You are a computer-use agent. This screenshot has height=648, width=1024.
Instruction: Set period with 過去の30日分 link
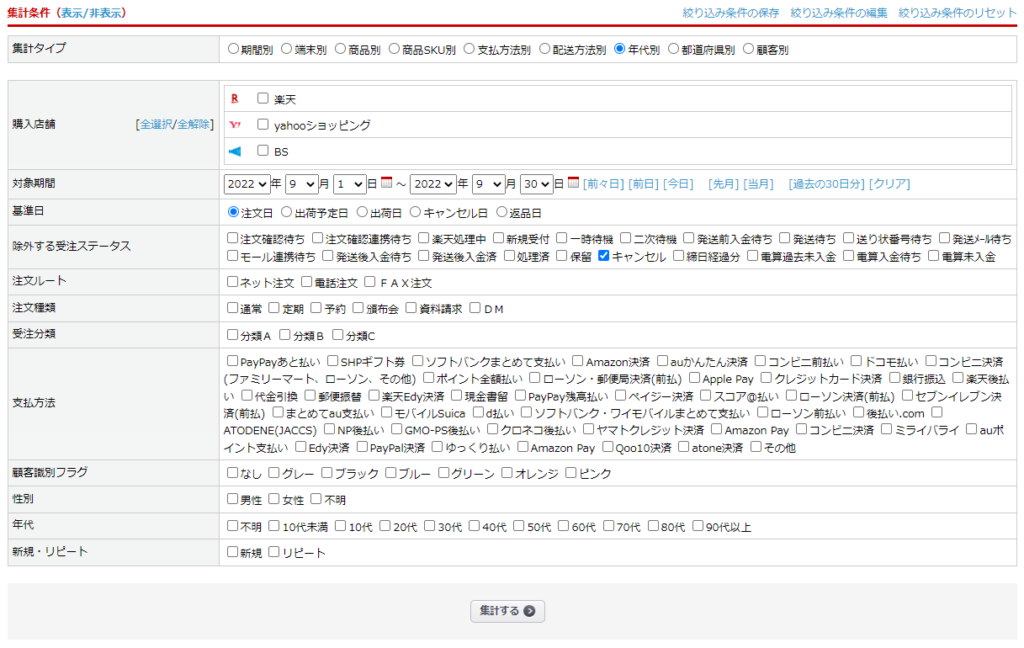pyautogui.click(x=825, y=184)
